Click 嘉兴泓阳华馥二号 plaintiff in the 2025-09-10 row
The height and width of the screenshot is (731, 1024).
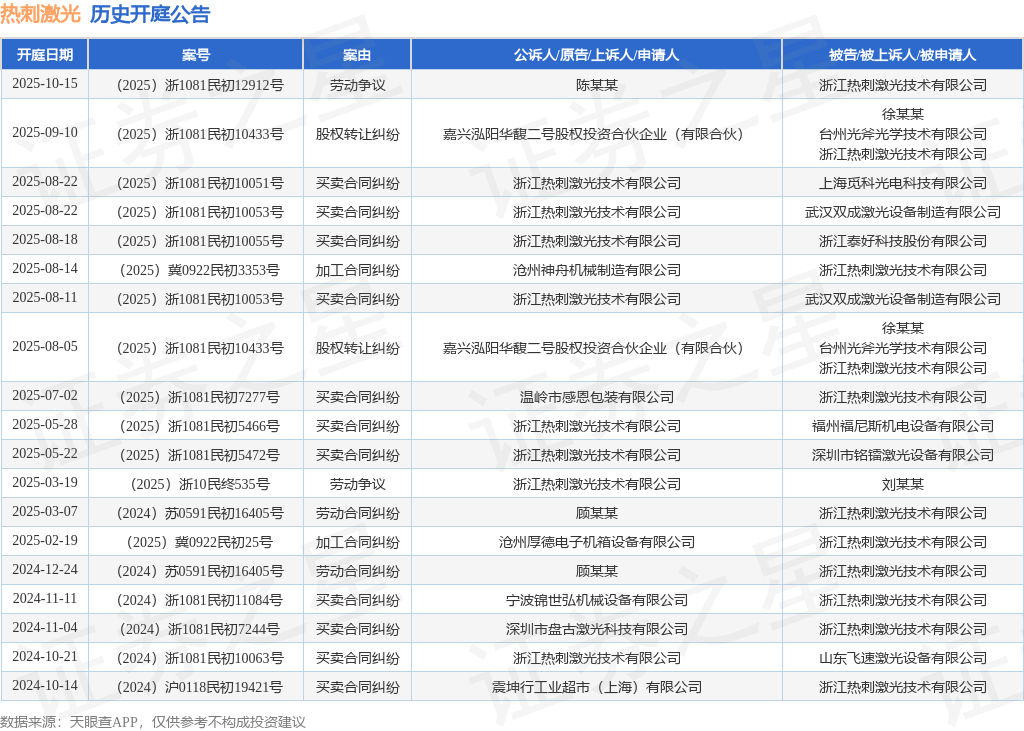point(596,134)
